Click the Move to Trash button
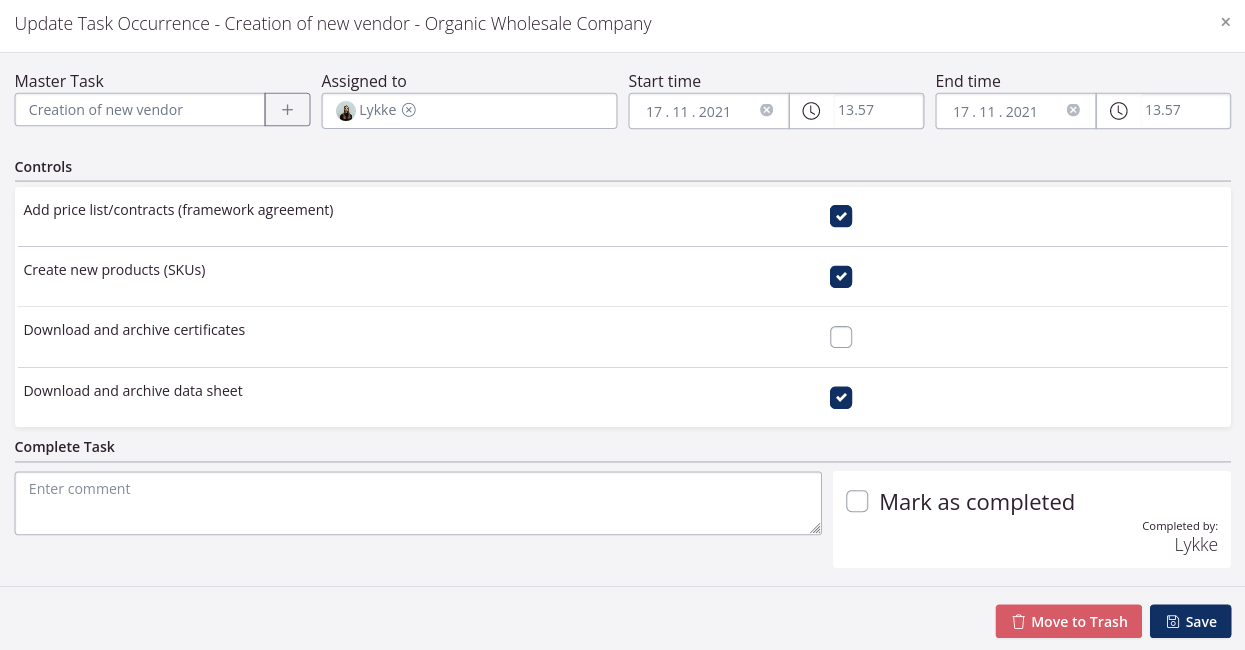Viewport: 1245px width, 650px height. pos(1068,621)
